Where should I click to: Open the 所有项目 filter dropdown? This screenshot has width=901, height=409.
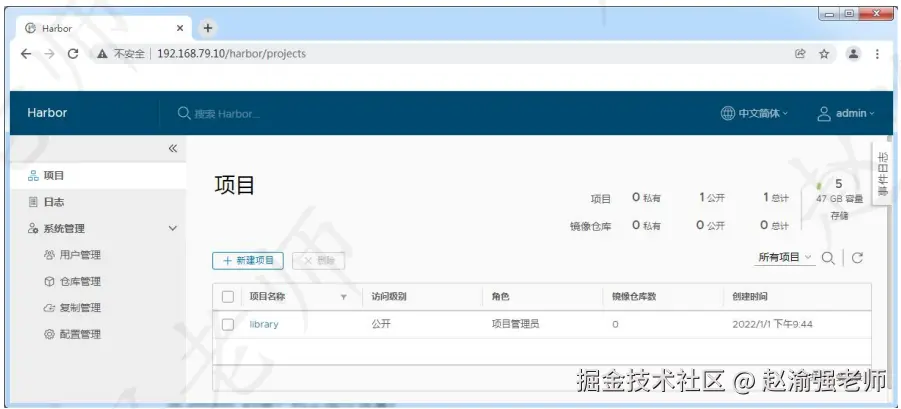pos(785,257)
